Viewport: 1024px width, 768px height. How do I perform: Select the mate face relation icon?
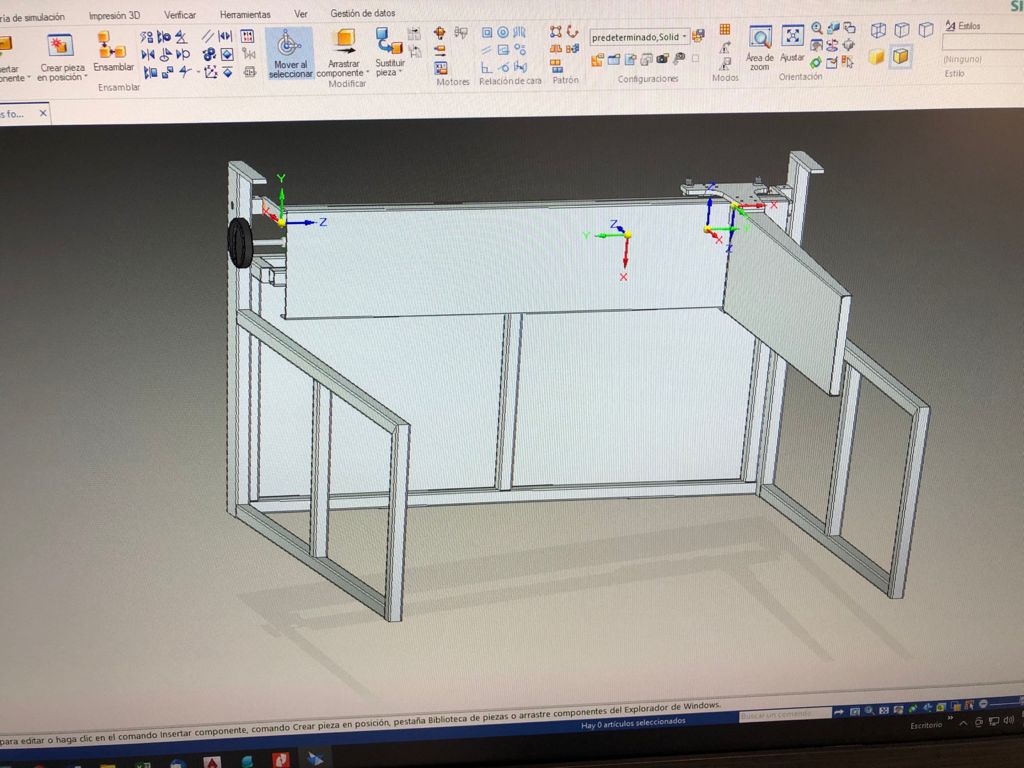[487, 33]
